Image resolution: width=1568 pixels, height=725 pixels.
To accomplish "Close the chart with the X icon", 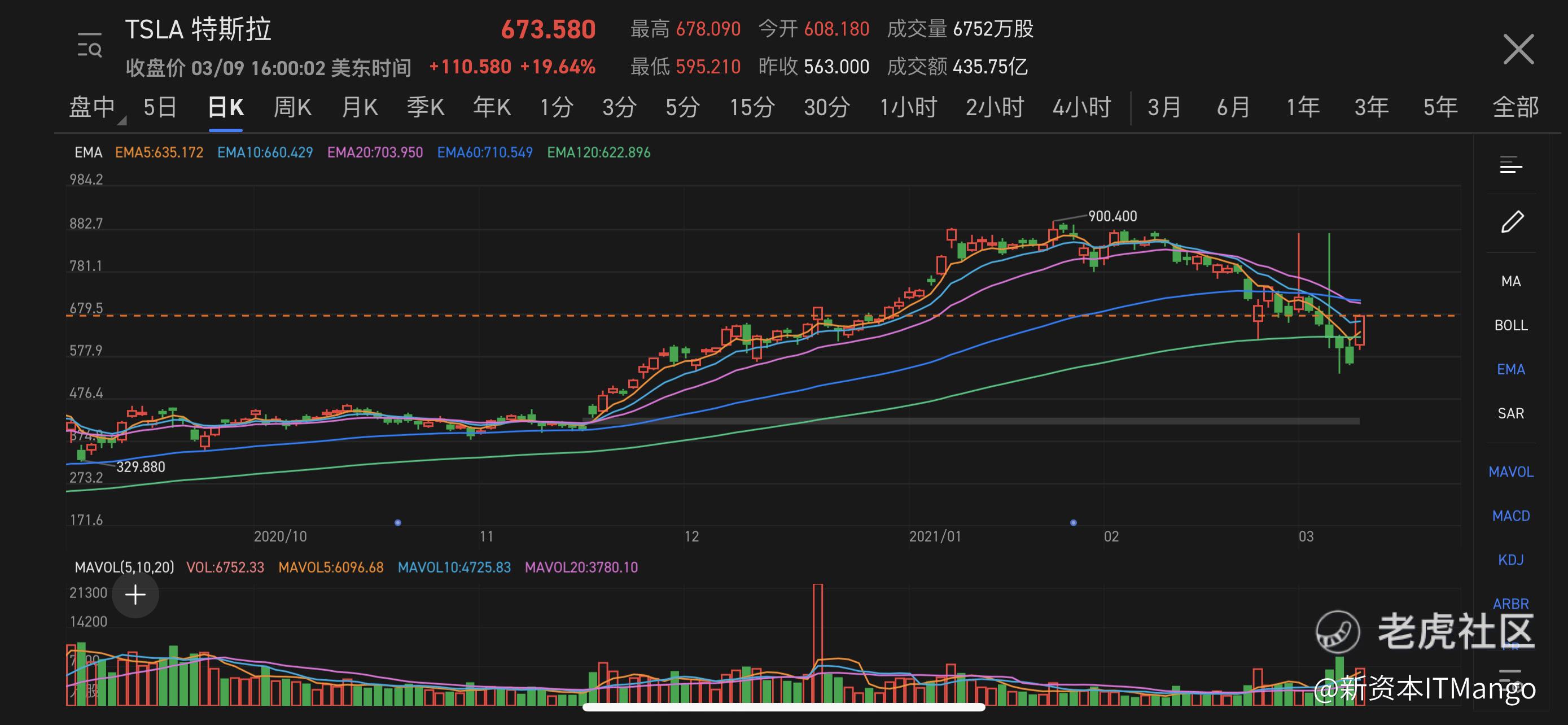I will click(x=1518, y=49).
